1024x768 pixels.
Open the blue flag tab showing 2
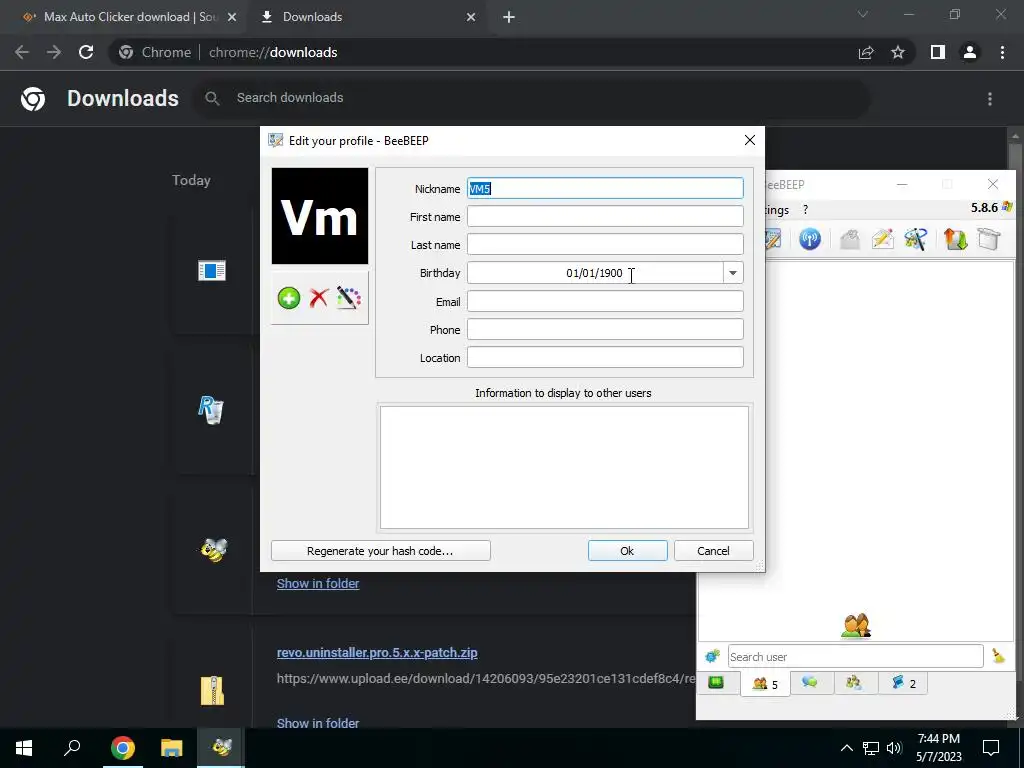903,683
